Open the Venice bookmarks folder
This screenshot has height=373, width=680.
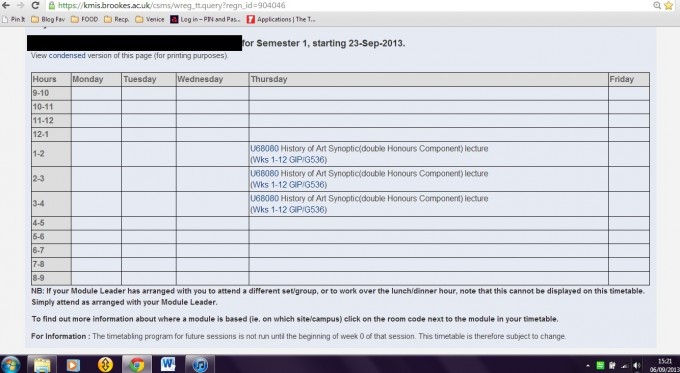point(150,19)
